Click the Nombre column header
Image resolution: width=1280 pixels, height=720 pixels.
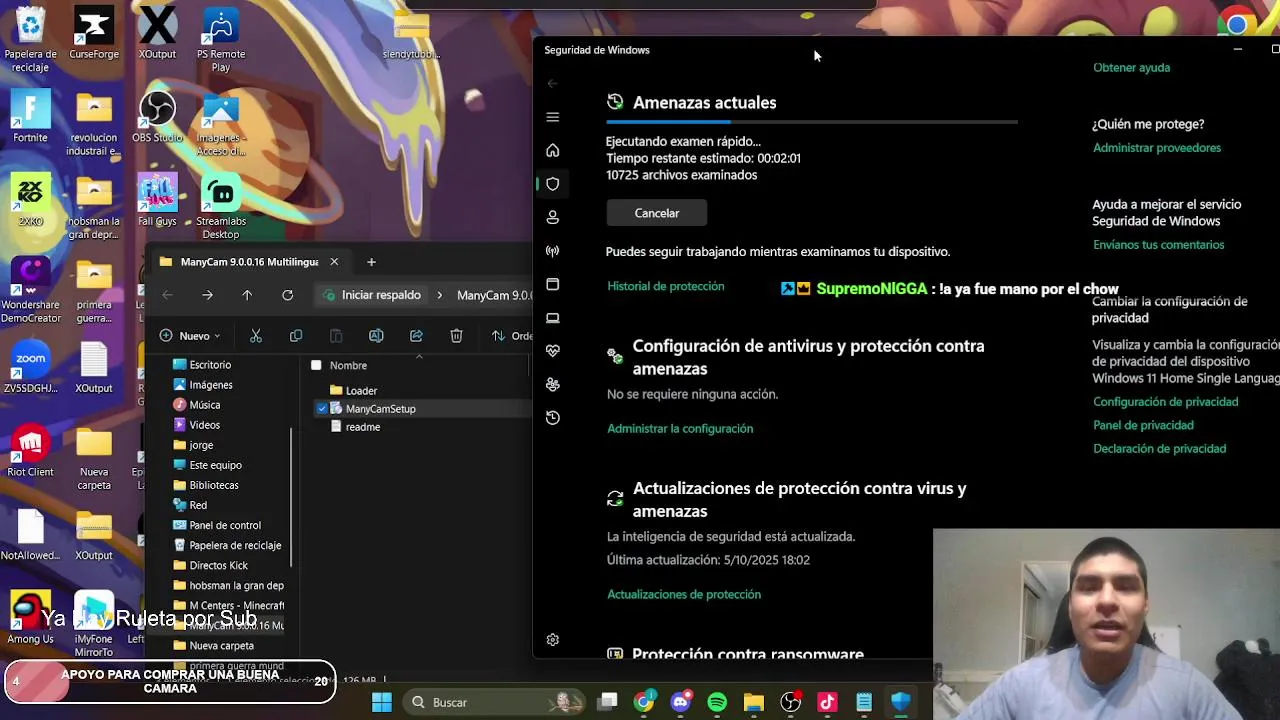(349, 365)
